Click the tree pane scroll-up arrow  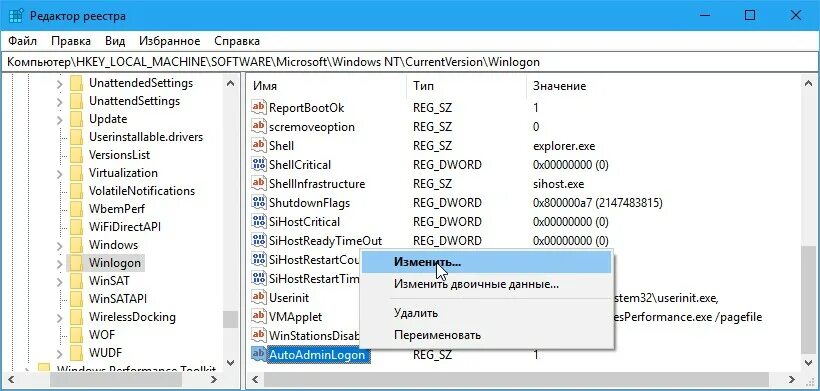[x=230, y=83]
